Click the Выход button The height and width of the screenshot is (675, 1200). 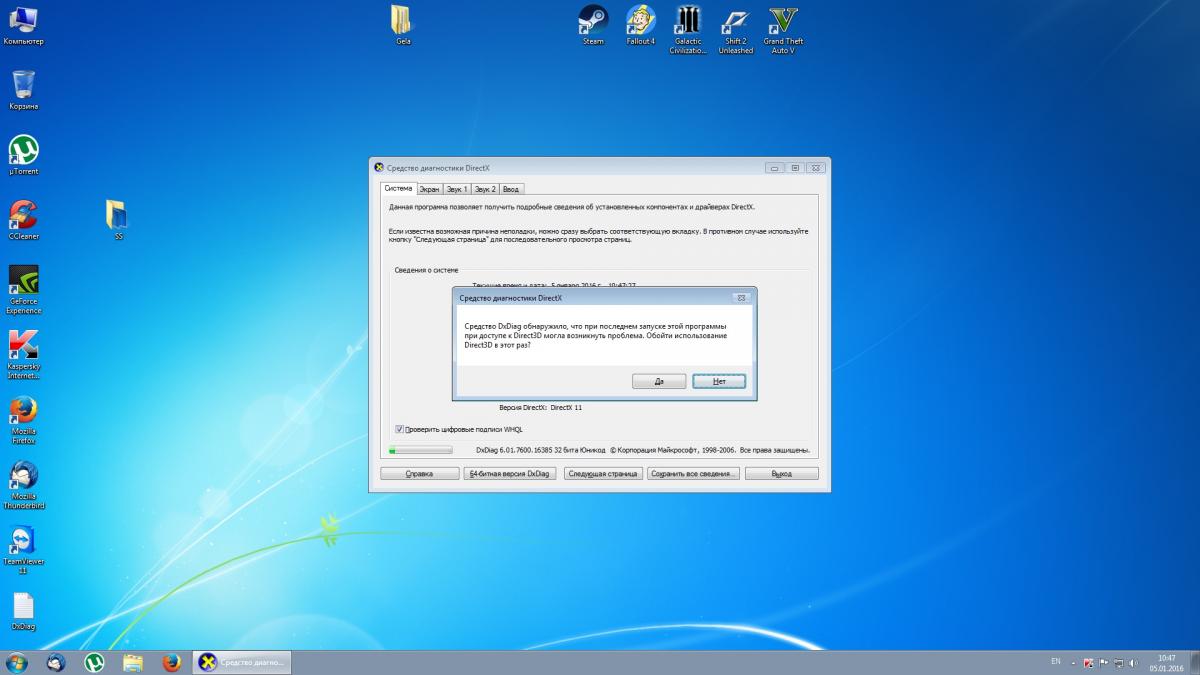tap(782, 473)
